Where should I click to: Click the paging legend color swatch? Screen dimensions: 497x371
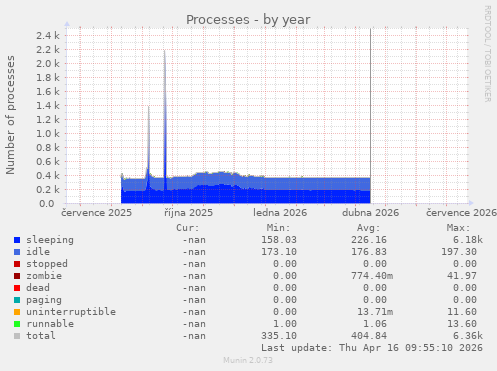coord(17,300)
